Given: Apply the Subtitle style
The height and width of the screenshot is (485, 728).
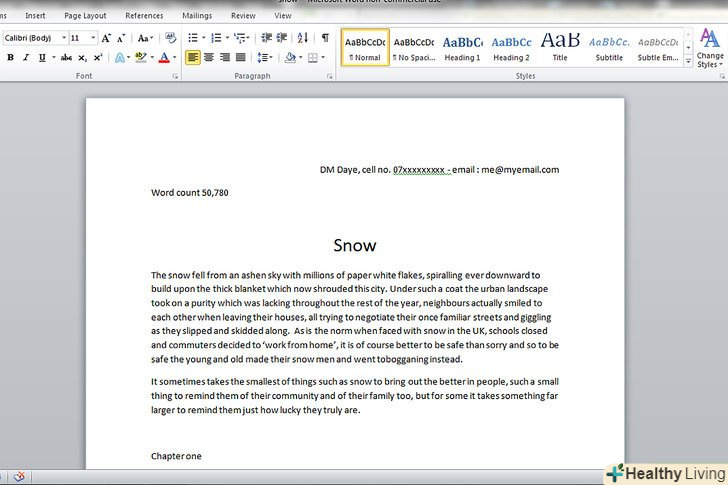Looking at the screenshot, I should point(609,47).
